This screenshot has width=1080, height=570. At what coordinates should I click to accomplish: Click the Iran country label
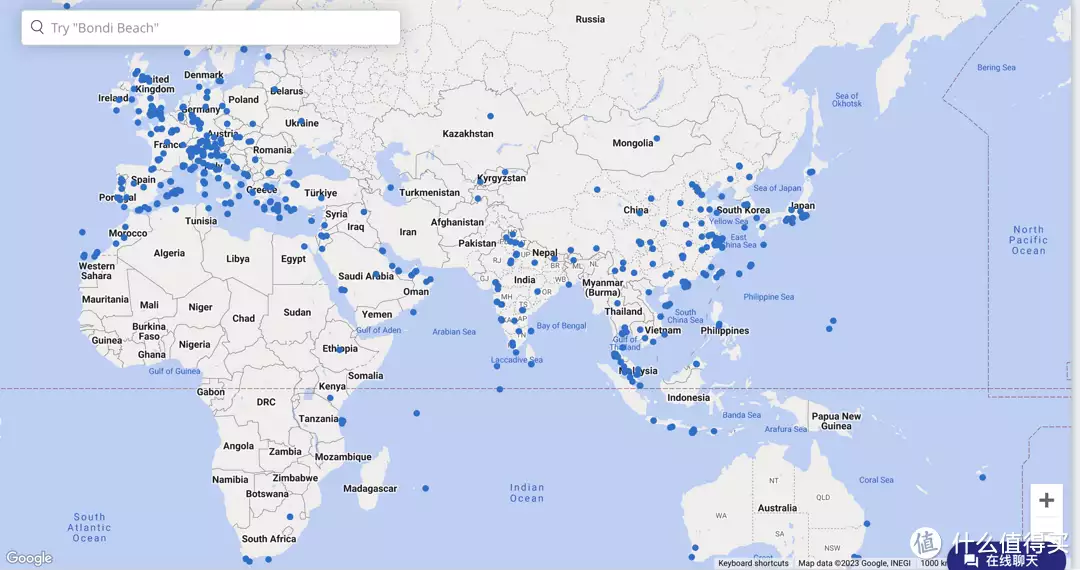[408, 232]
